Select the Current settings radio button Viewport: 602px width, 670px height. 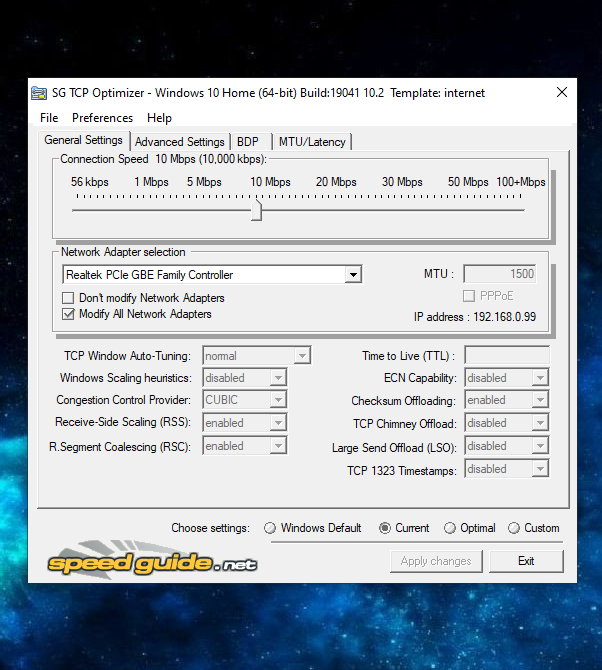coord(385,528)
